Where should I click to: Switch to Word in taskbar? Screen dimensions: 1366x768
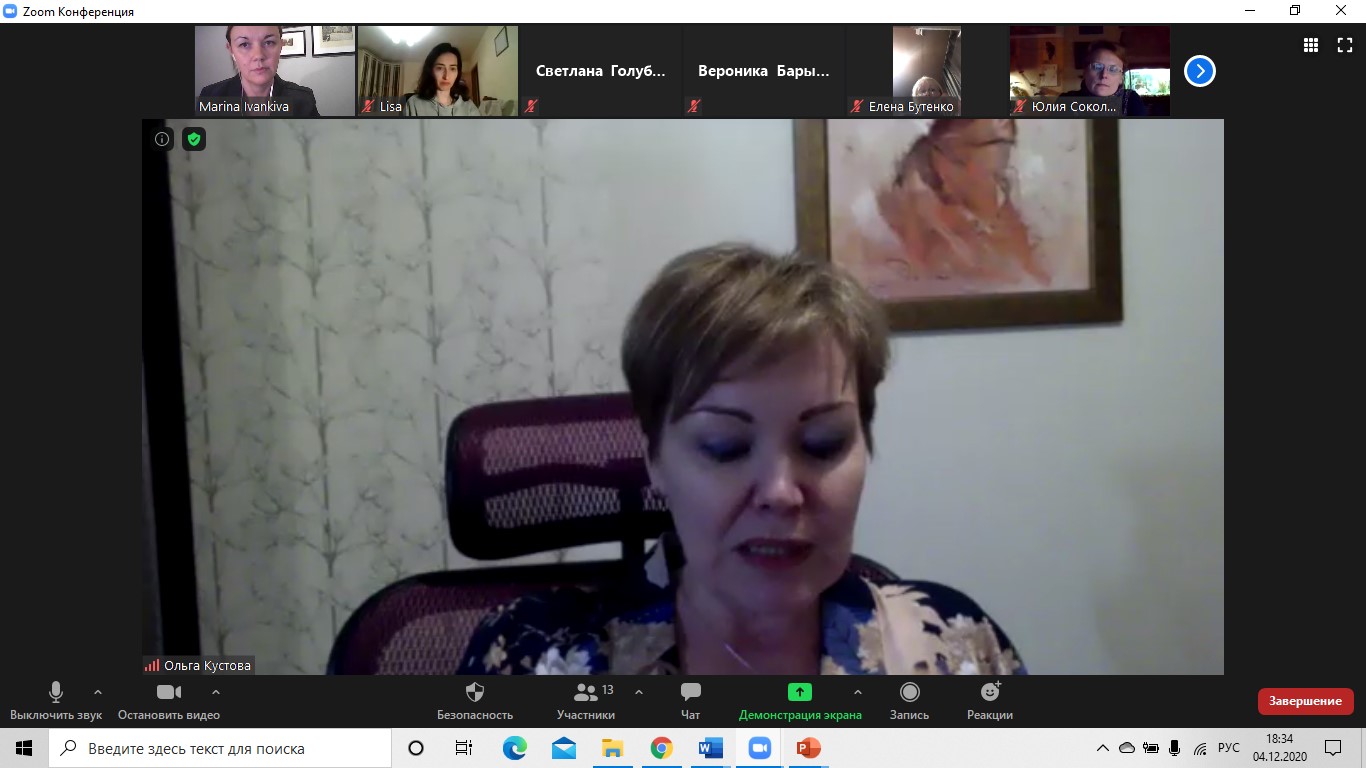click(710, 748)
